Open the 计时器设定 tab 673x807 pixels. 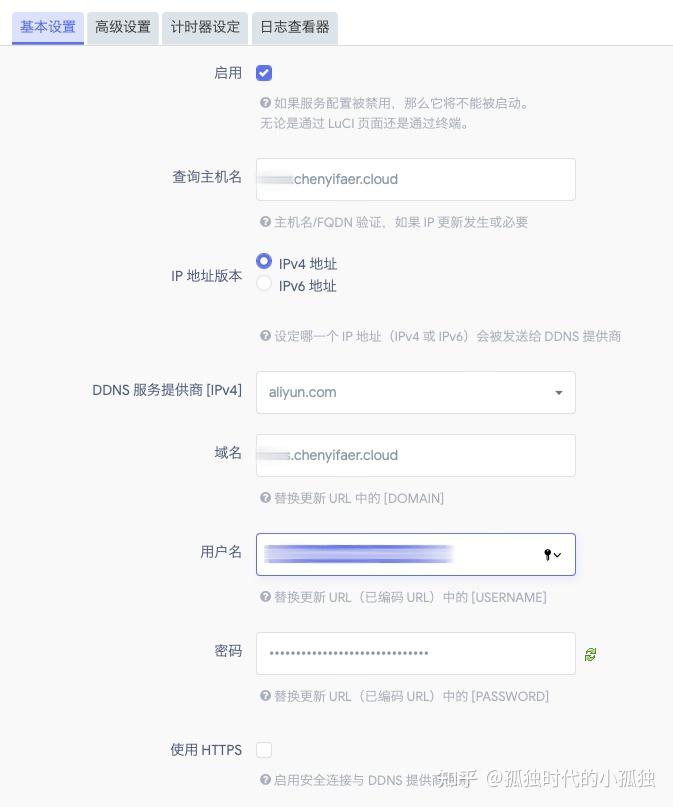(205, 28)
